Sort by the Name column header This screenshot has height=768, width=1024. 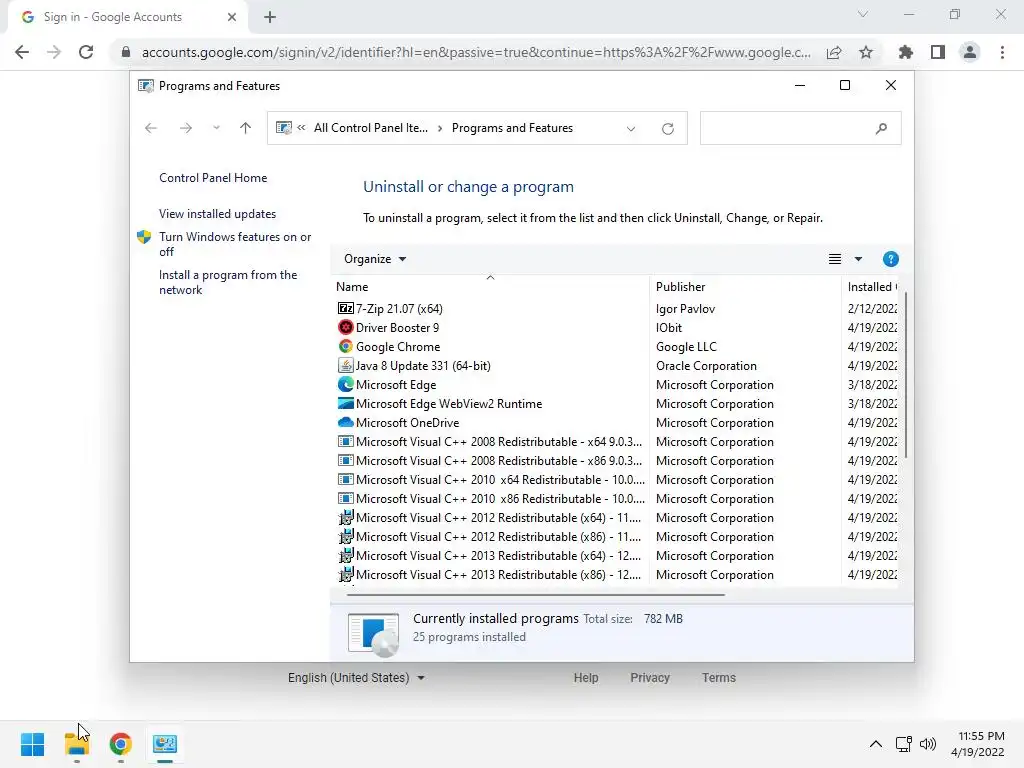tap(490, 287)
